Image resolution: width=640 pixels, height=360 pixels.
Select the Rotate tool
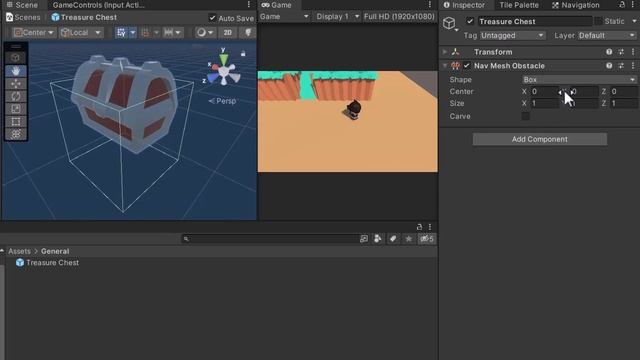16,96
